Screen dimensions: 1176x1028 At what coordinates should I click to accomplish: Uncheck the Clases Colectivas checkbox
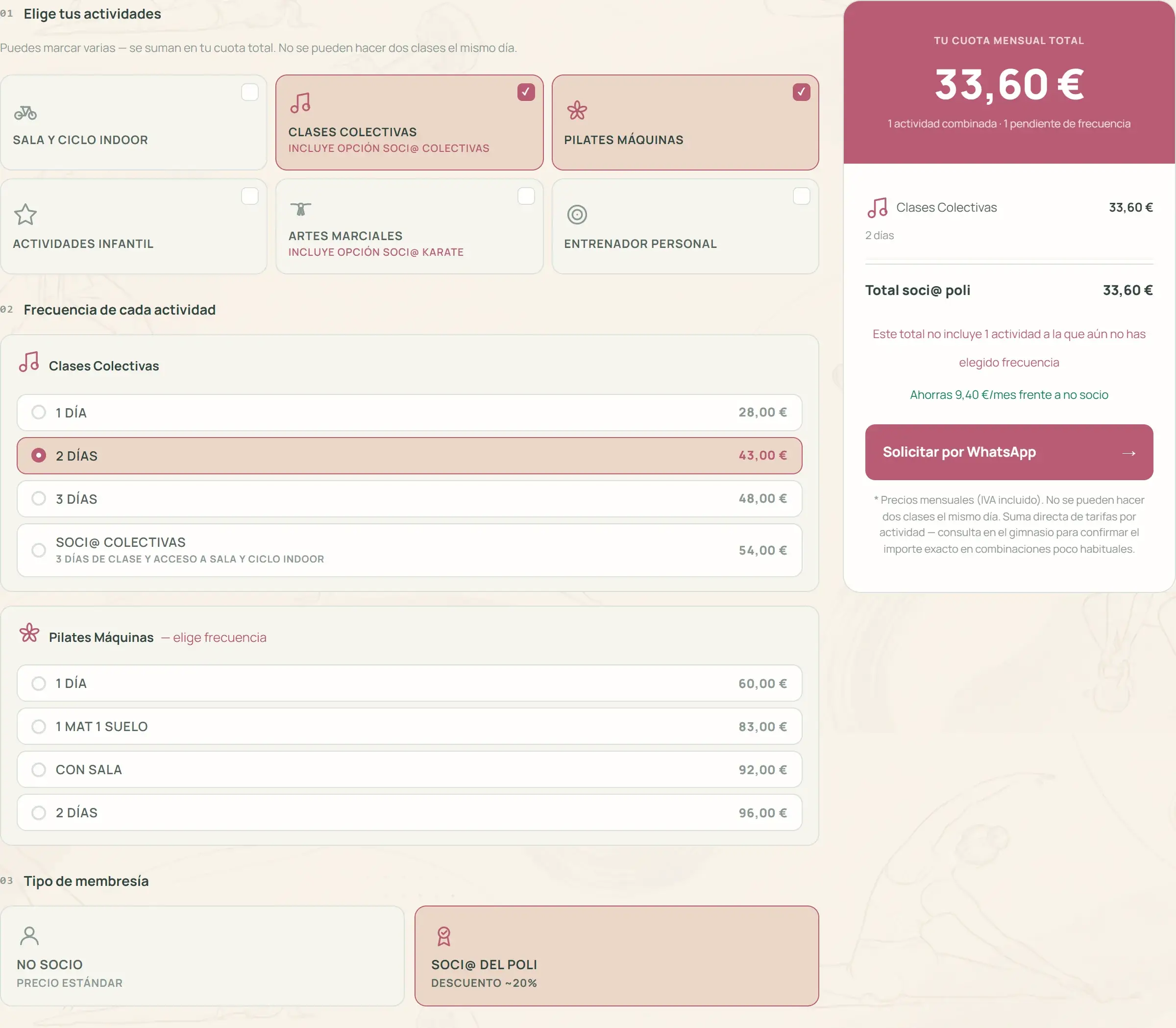click(525, 92)
